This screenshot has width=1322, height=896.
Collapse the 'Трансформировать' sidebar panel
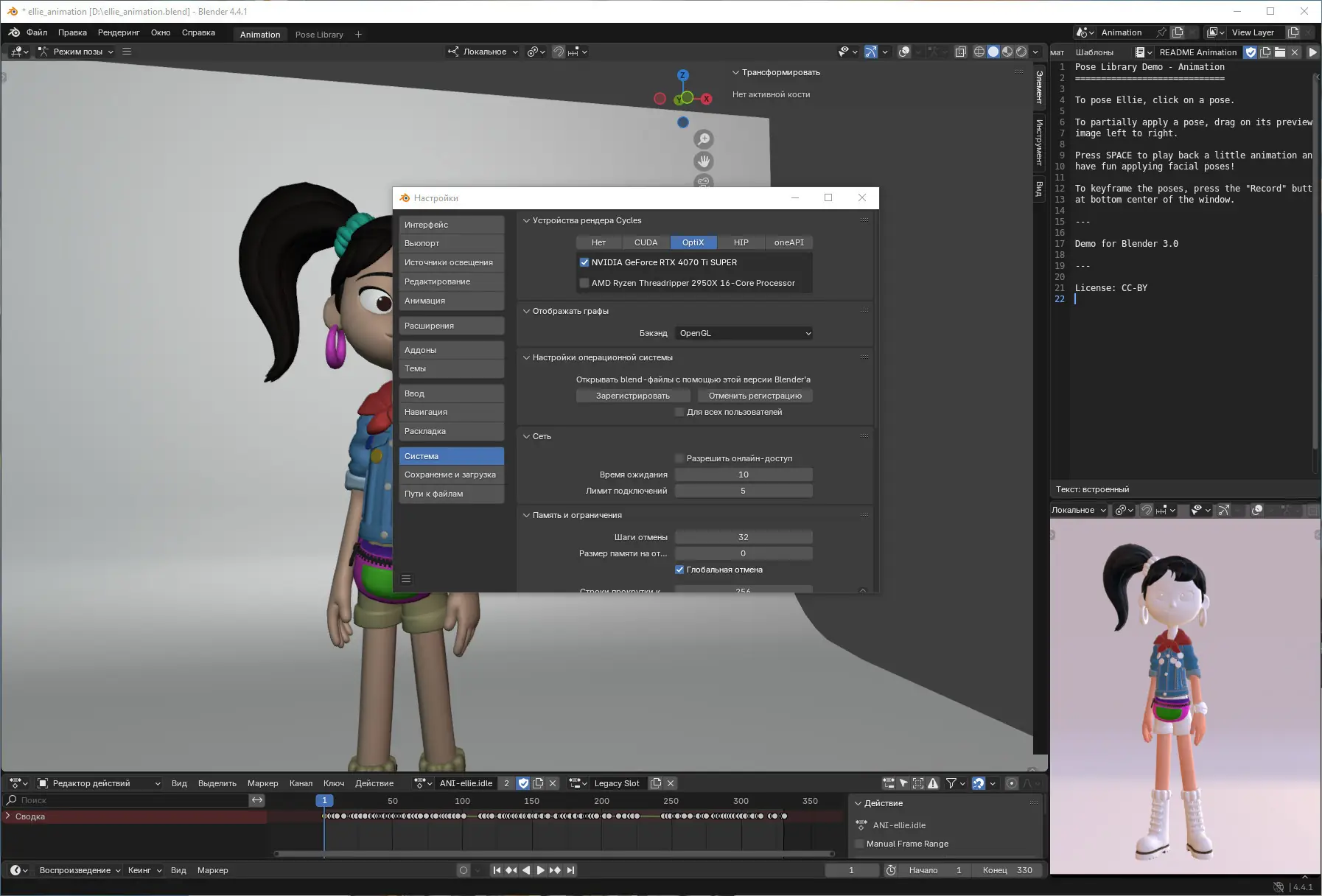pyautogui.click(x=735, y=72)
